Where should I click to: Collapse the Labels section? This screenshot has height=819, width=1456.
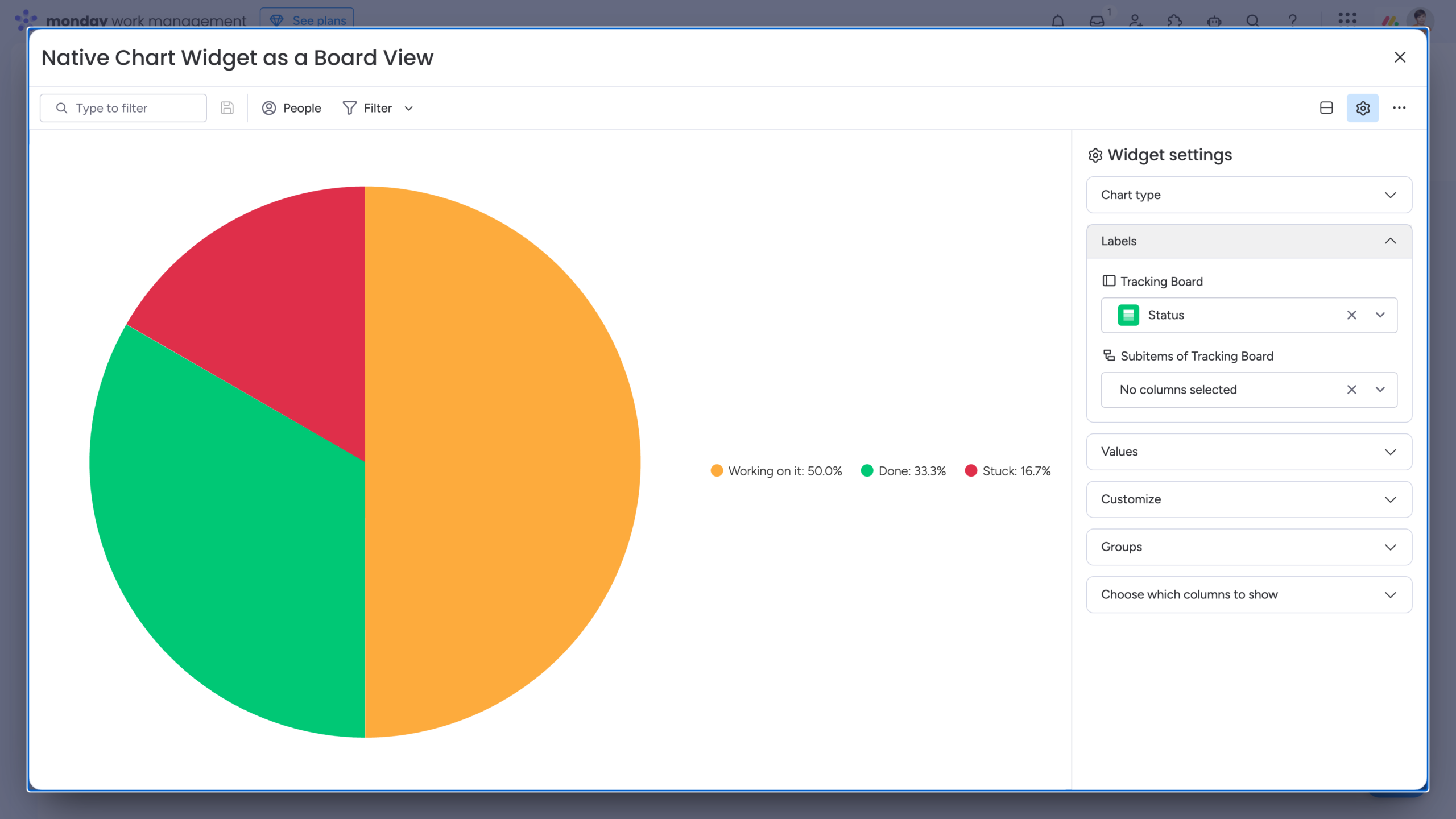tap(1248, 241)
